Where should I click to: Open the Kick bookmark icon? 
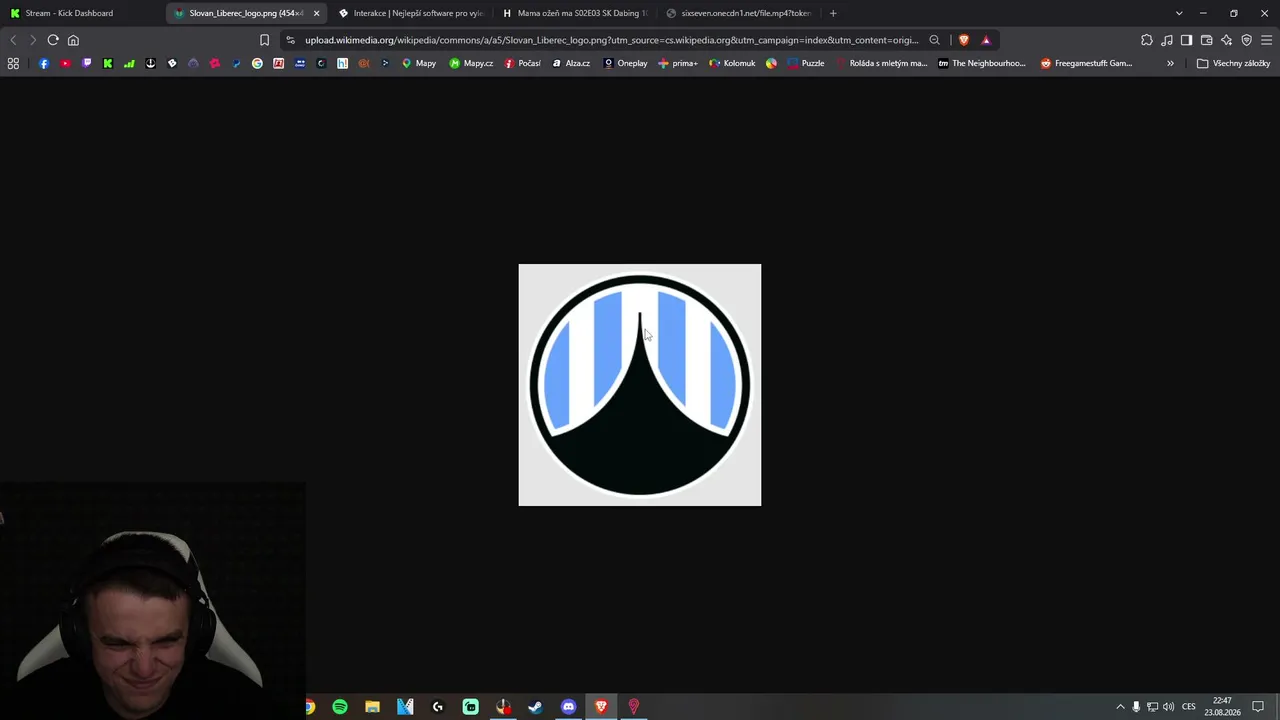pyautogui.click(x=108, y=63)
